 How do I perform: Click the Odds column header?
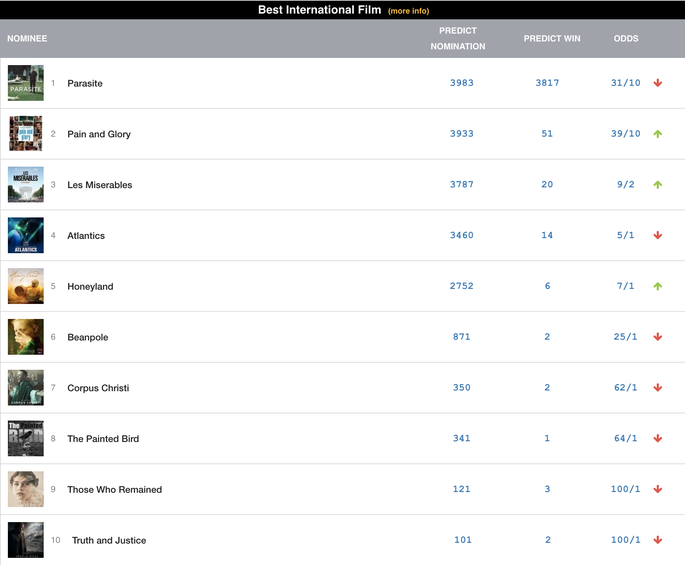point(626,38)
